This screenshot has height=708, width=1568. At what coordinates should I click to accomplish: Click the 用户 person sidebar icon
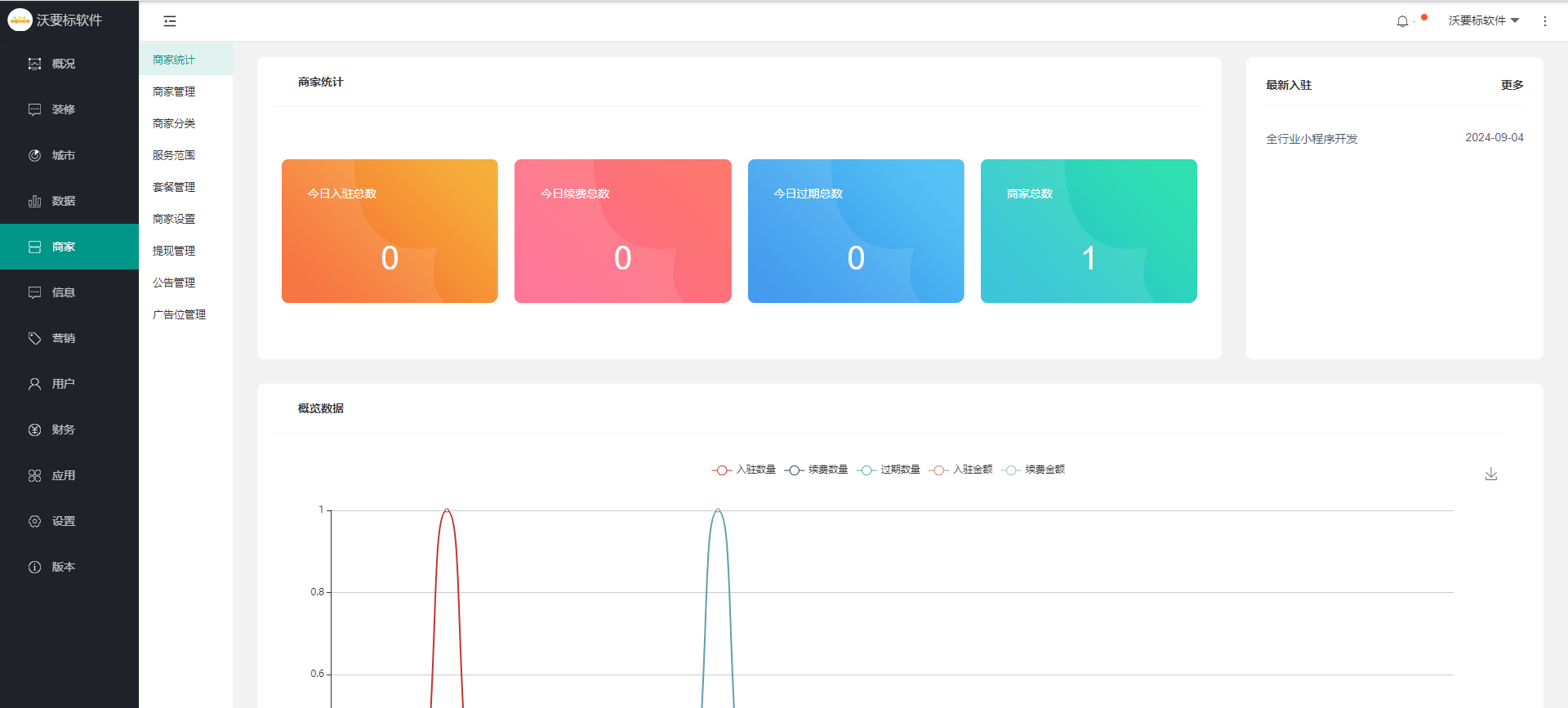[34, 384]
